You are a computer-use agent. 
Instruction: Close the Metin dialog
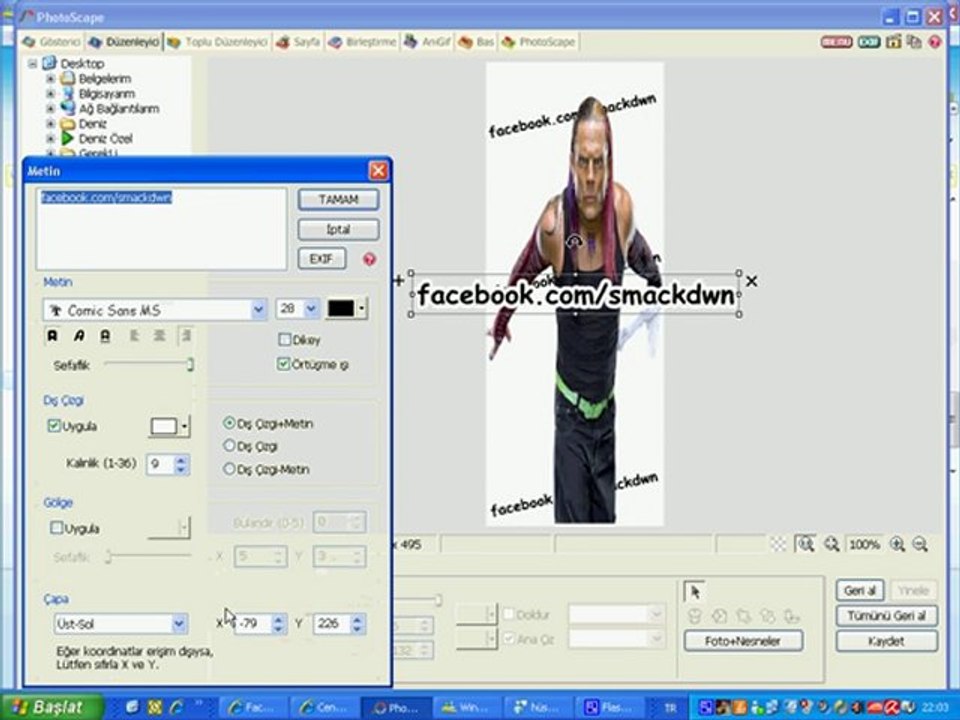click(378, 171)
